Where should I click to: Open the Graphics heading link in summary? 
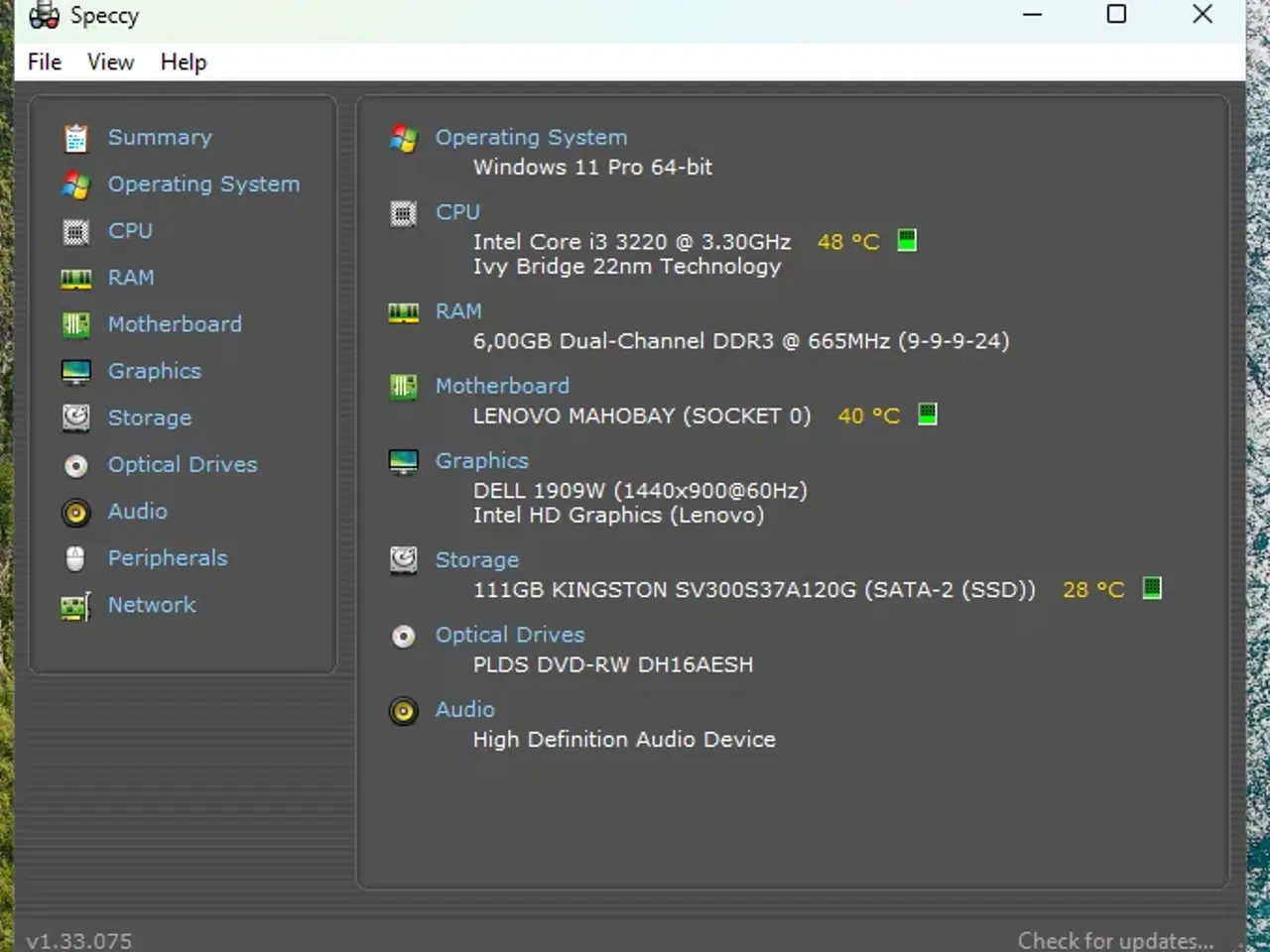482,461
